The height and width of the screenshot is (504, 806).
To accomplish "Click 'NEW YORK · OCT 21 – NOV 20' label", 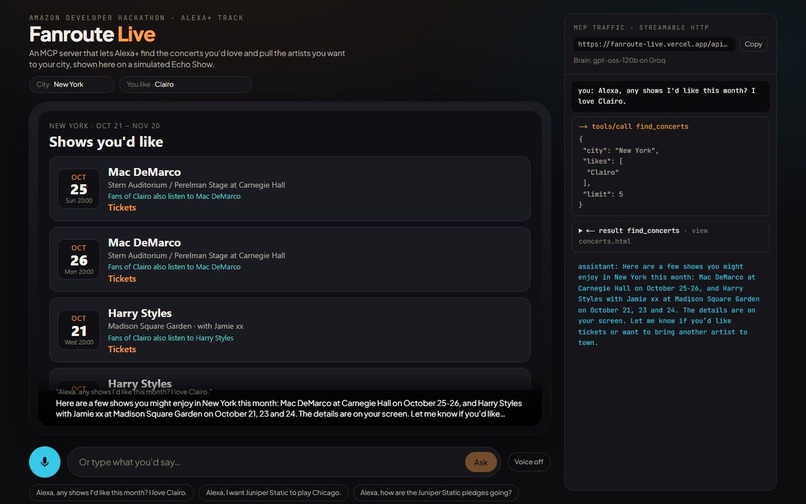I will pos(104,126).
